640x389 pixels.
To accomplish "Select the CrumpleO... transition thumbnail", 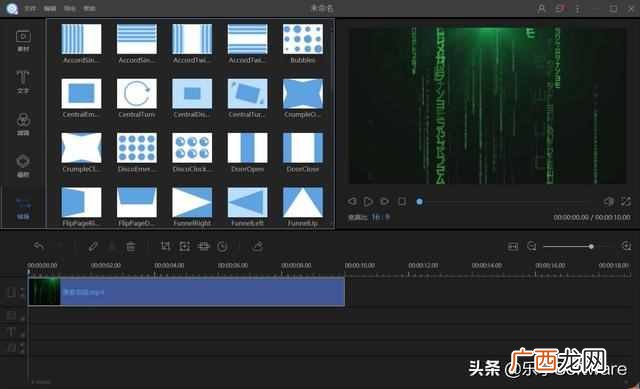I will (303, 93).
